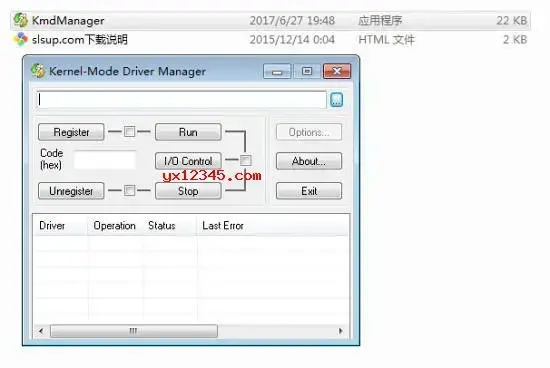Viewport: 550px width, 368px height.
Task: Click the KmdManager application file icon
Action: pos(21,20)
